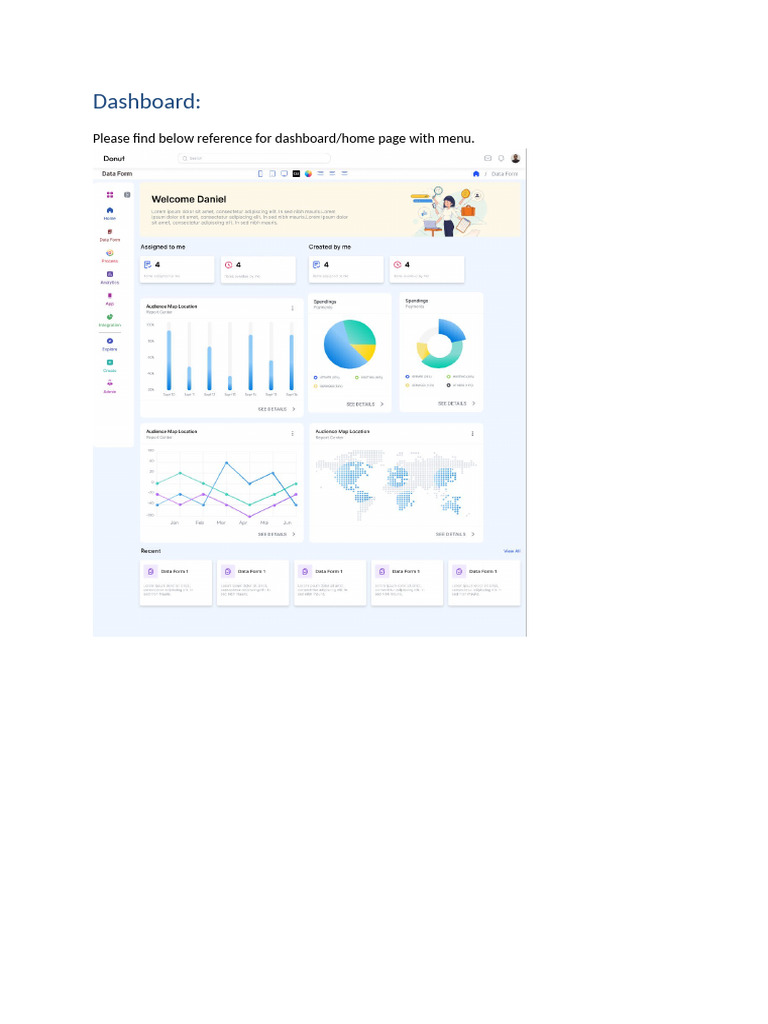768x1024 pixels.
Task: Click the Data Form title below Donut logo
Action: point(117,174)
